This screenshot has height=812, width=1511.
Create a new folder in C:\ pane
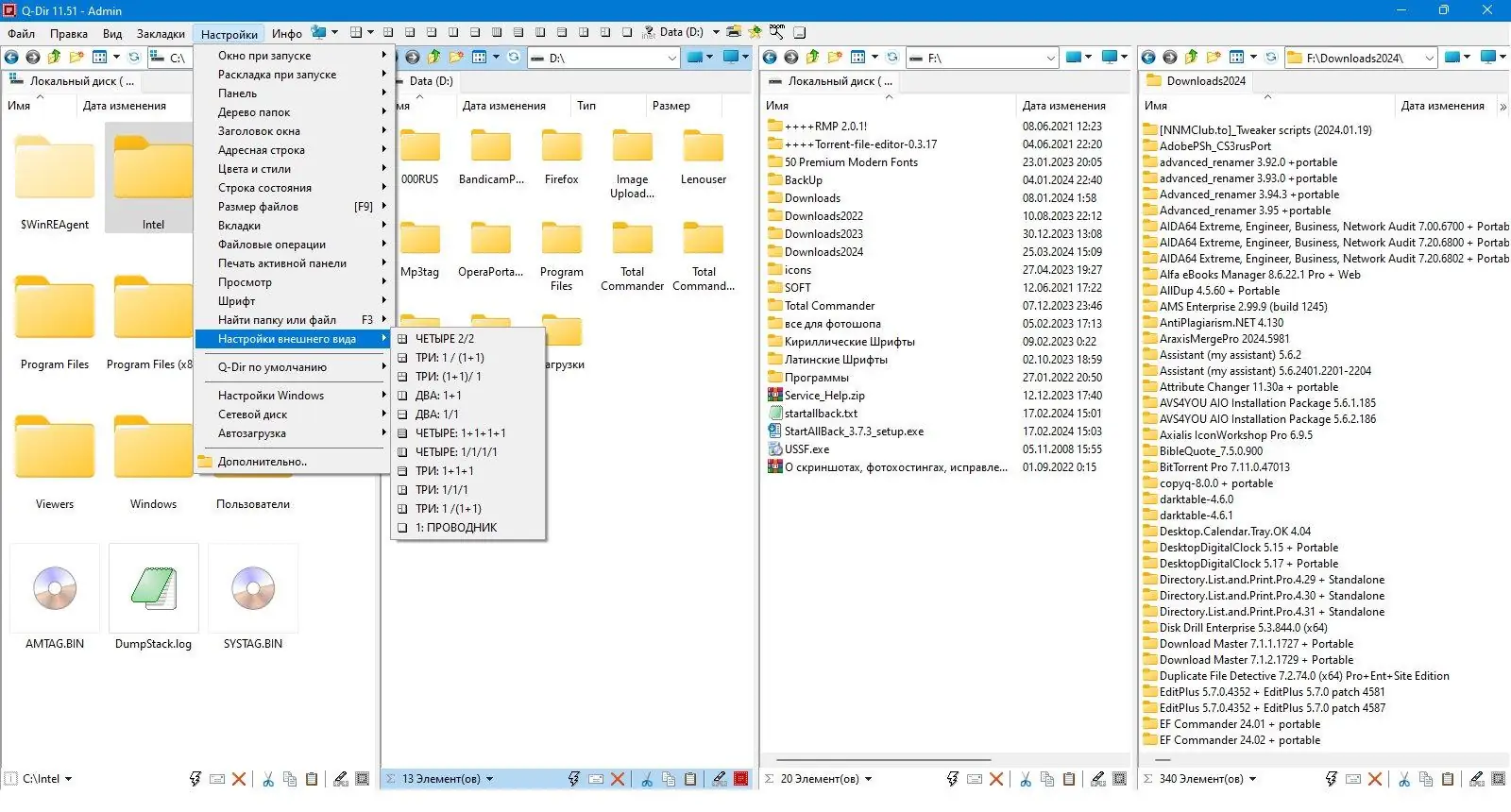pyautogui.click(x=76, y=58)
